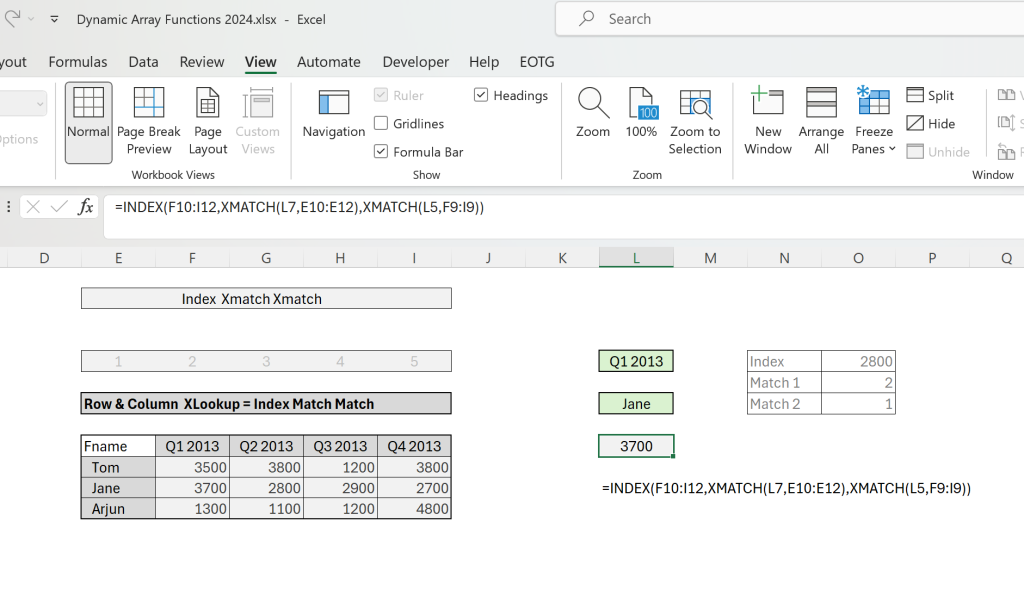
Task: Open the Help tab
Action: (x=484, y=62)
